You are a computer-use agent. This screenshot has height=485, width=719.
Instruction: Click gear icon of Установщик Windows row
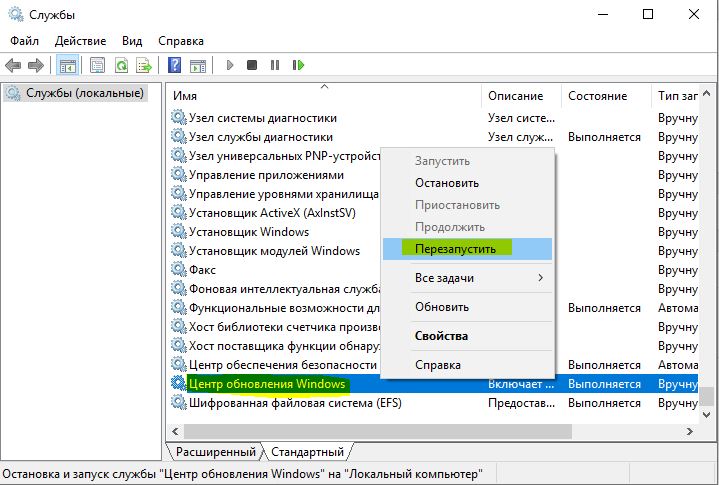[x=178, y=231]
